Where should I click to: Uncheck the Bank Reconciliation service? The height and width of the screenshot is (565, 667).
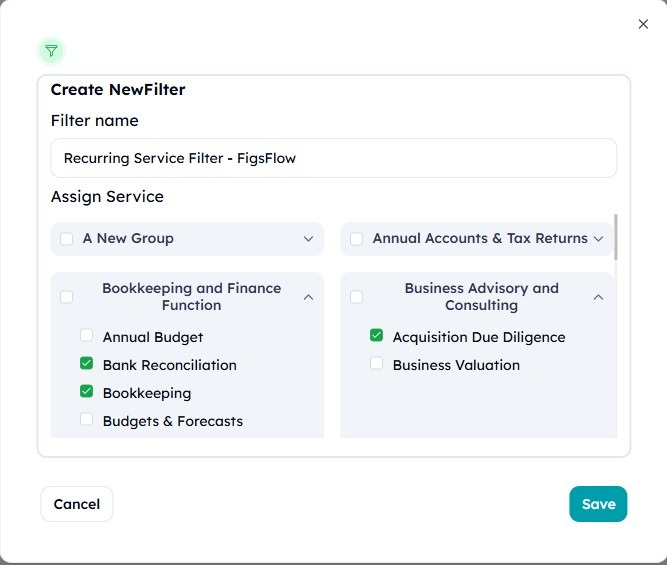(86, 363)
